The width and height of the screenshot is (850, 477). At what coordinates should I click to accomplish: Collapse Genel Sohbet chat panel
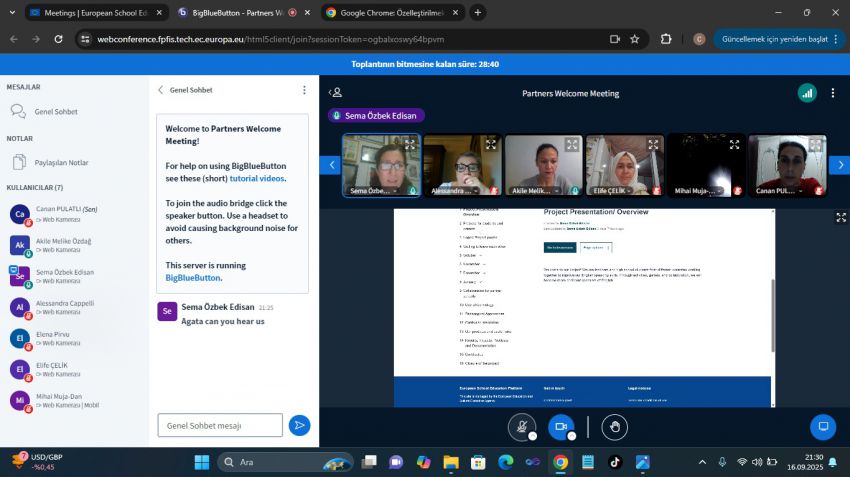coord(161,90)
